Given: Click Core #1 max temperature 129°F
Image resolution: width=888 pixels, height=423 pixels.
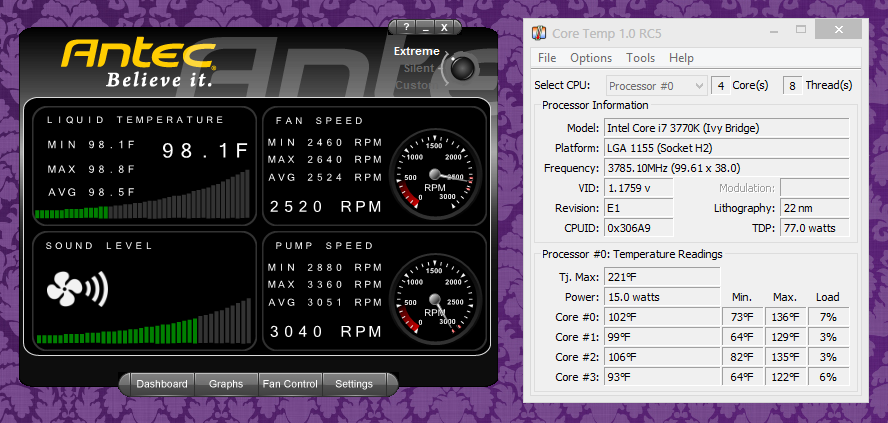Looking at the screenshot, I should click(785, 337).
